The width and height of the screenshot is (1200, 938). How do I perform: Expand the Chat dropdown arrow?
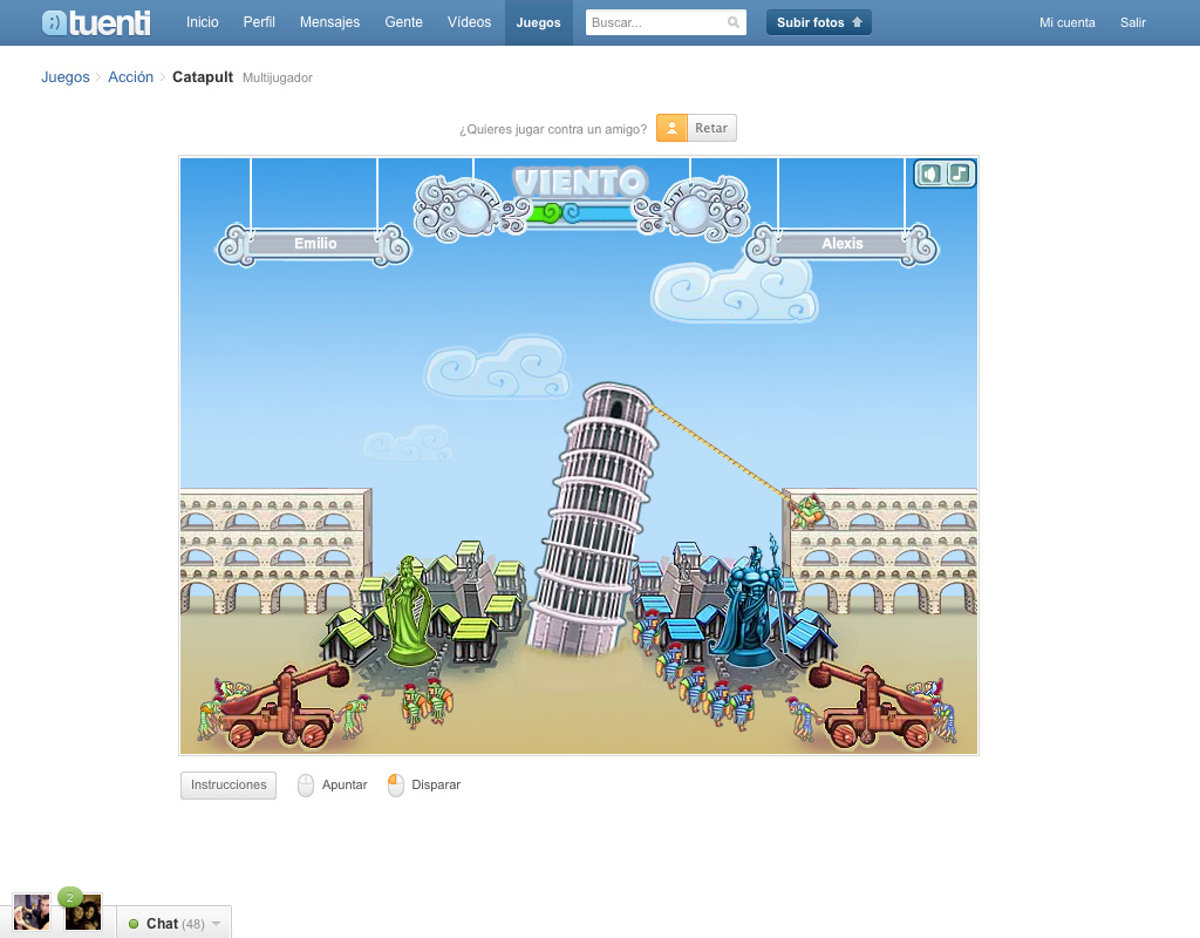[x=216, y=924]
